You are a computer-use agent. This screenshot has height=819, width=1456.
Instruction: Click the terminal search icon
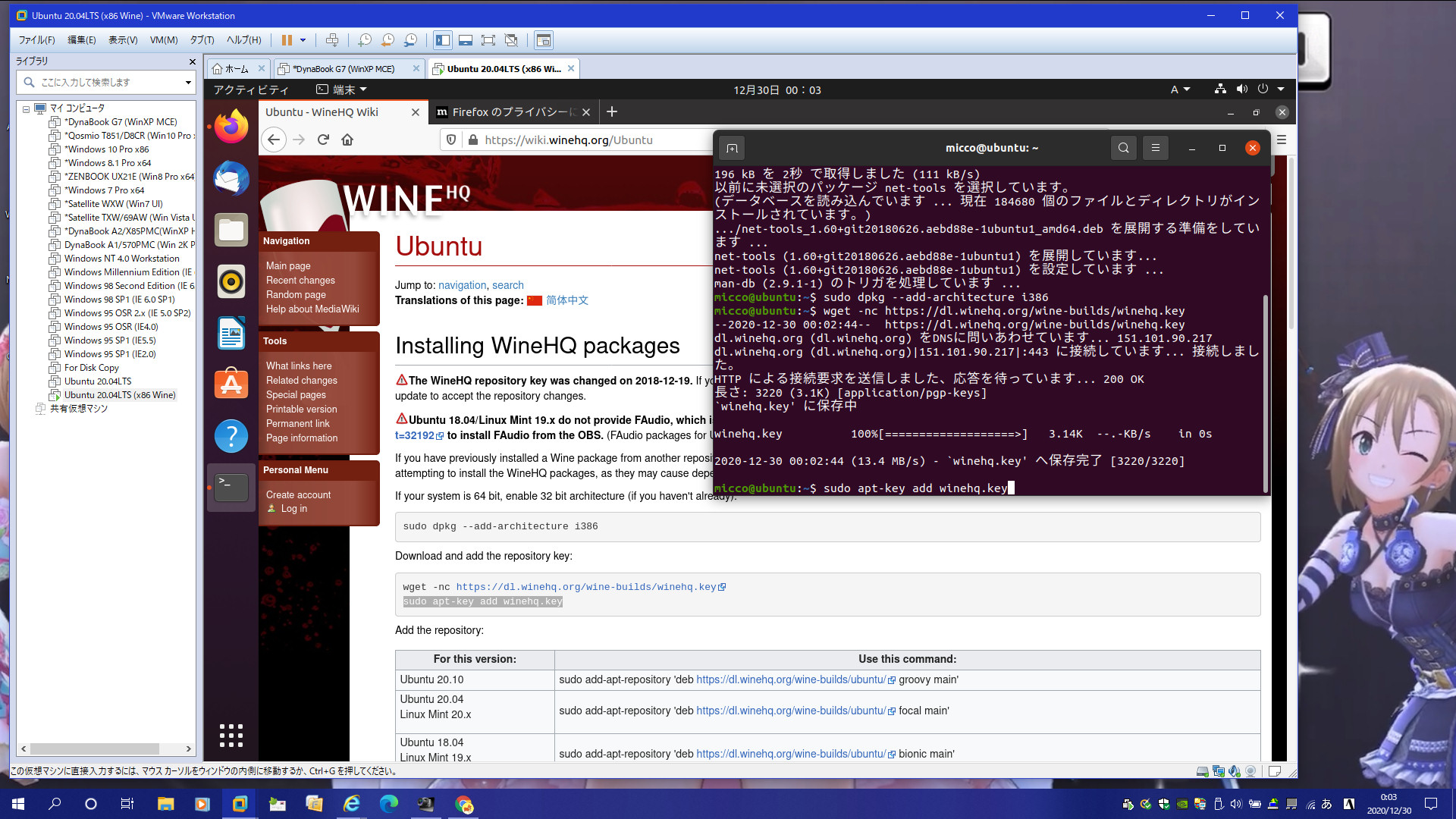1124,148
